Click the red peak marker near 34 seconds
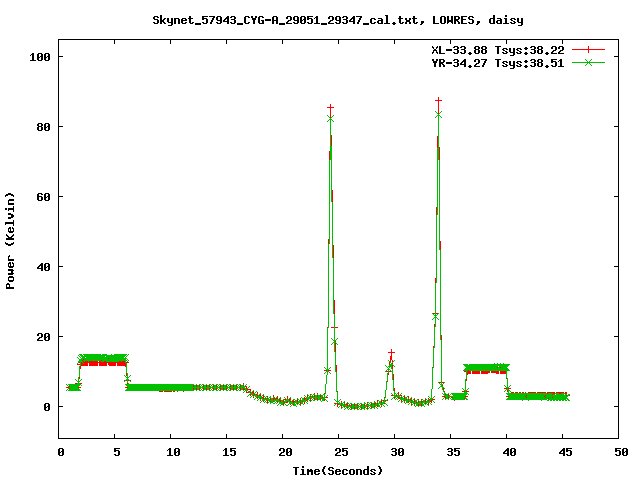This screenshot has height=480, width=640. tap(438, 100)
